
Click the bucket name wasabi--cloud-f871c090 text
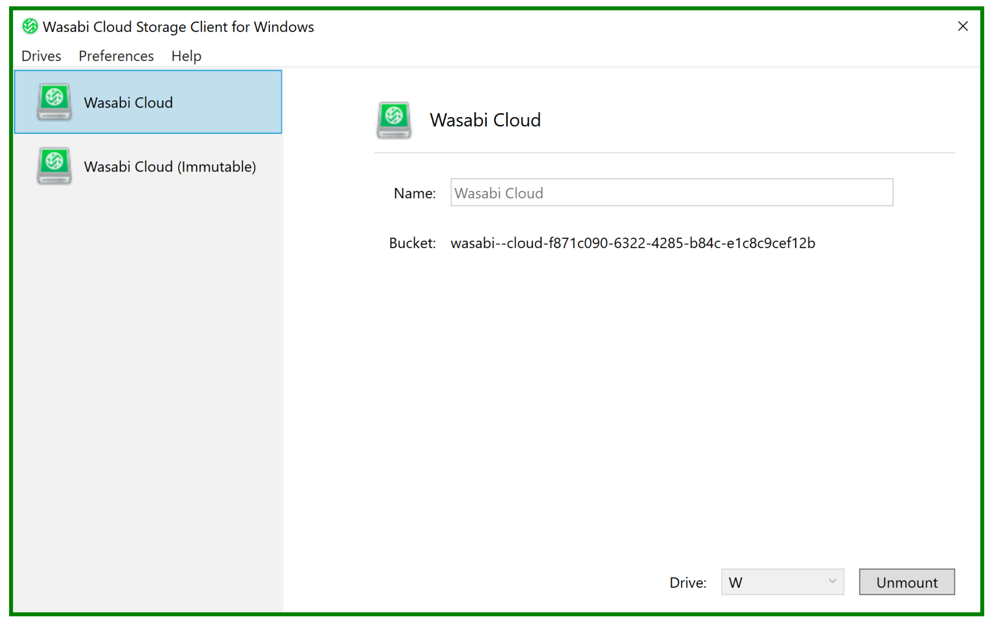633,243
